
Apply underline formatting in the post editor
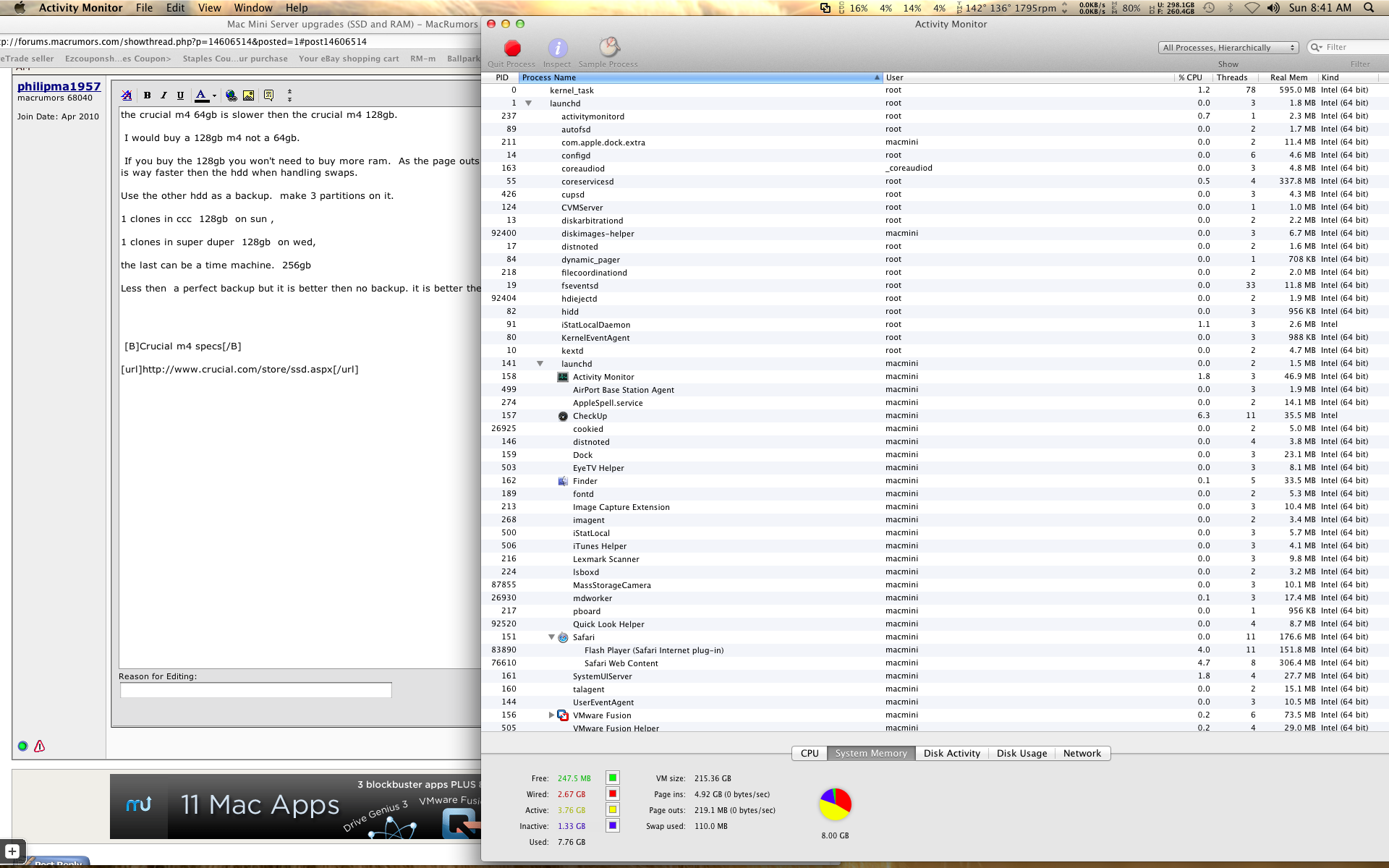[180, 95]
